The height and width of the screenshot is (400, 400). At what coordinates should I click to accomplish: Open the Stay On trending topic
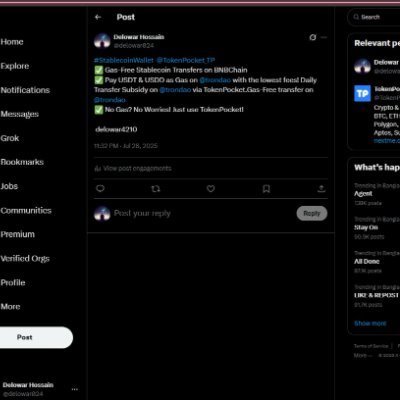coord(366,228)
